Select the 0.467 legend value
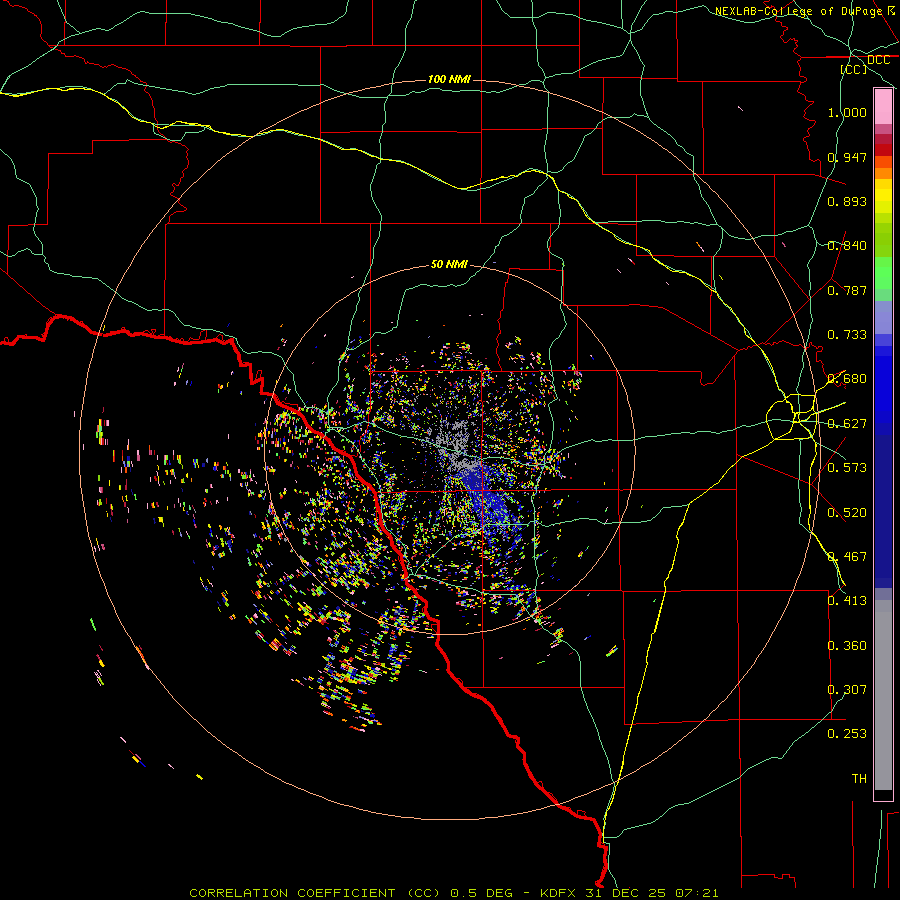Viewport: 900px width, 900px height. pyautogui.click(x=847, y=557)
